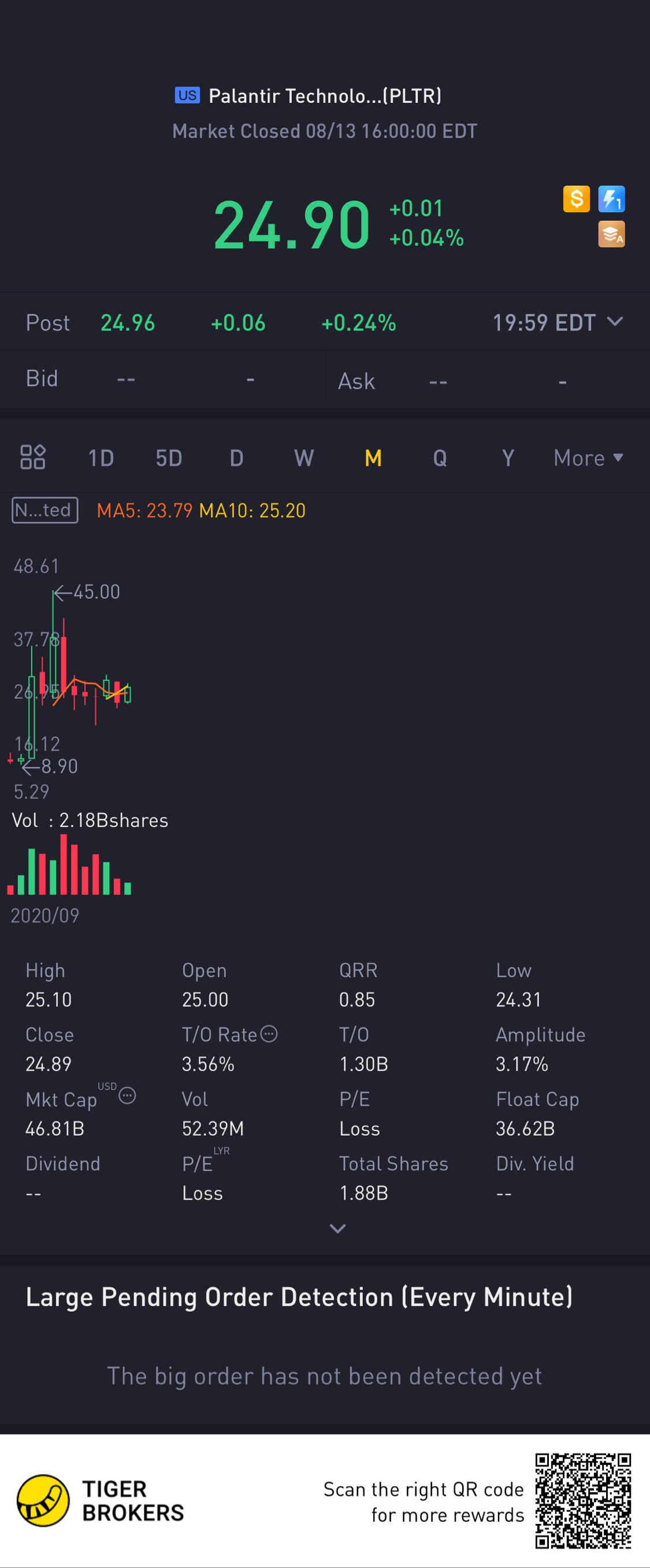This screenshot has height=1568, width=650.
Task: Tap the Open value 25.00
Action: [205, 999]
